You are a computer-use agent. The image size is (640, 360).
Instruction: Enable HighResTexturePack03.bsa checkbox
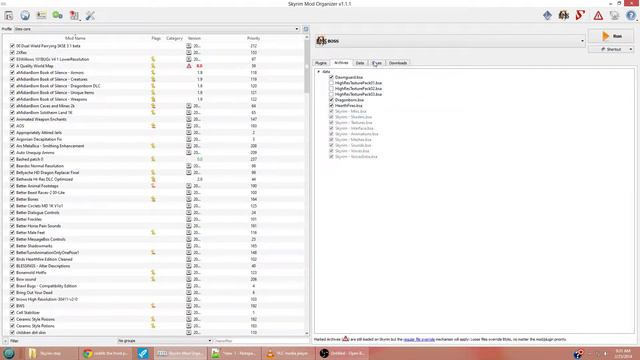[331, 94]
